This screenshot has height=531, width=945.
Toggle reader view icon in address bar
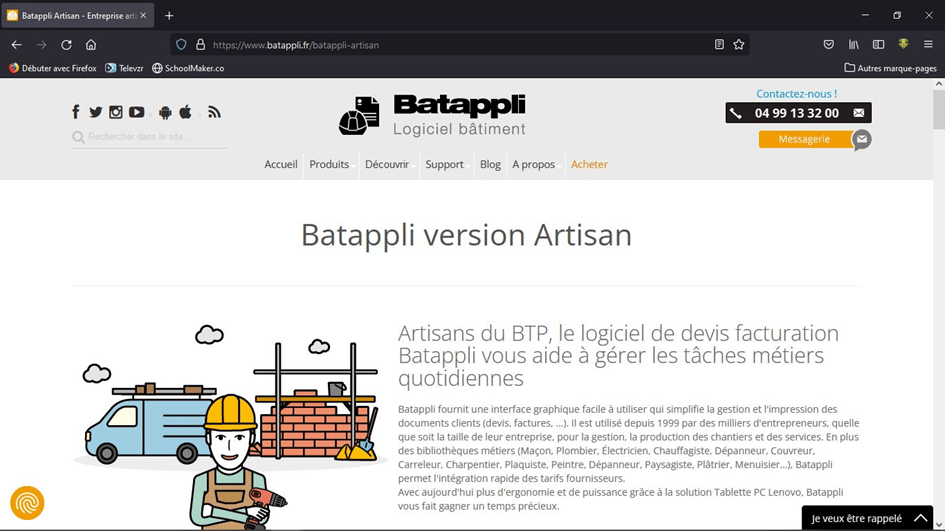(x=719, y=45)
